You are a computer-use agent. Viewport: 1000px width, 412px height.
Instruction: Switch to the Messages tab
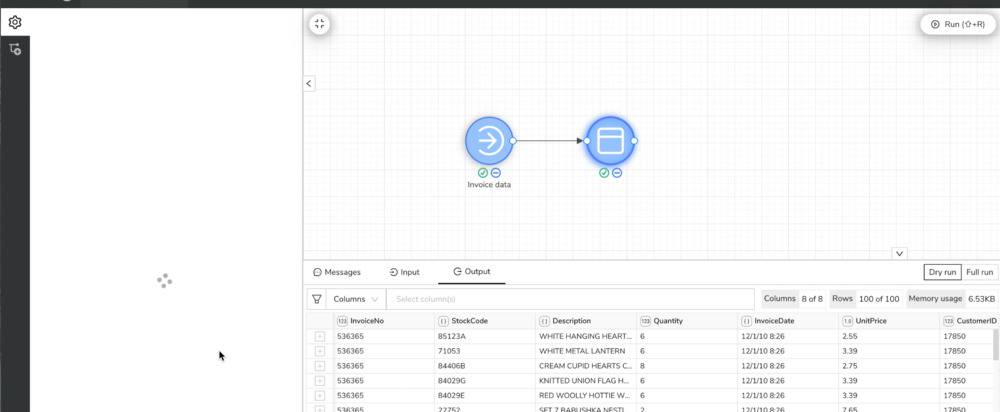pos(337,272)
